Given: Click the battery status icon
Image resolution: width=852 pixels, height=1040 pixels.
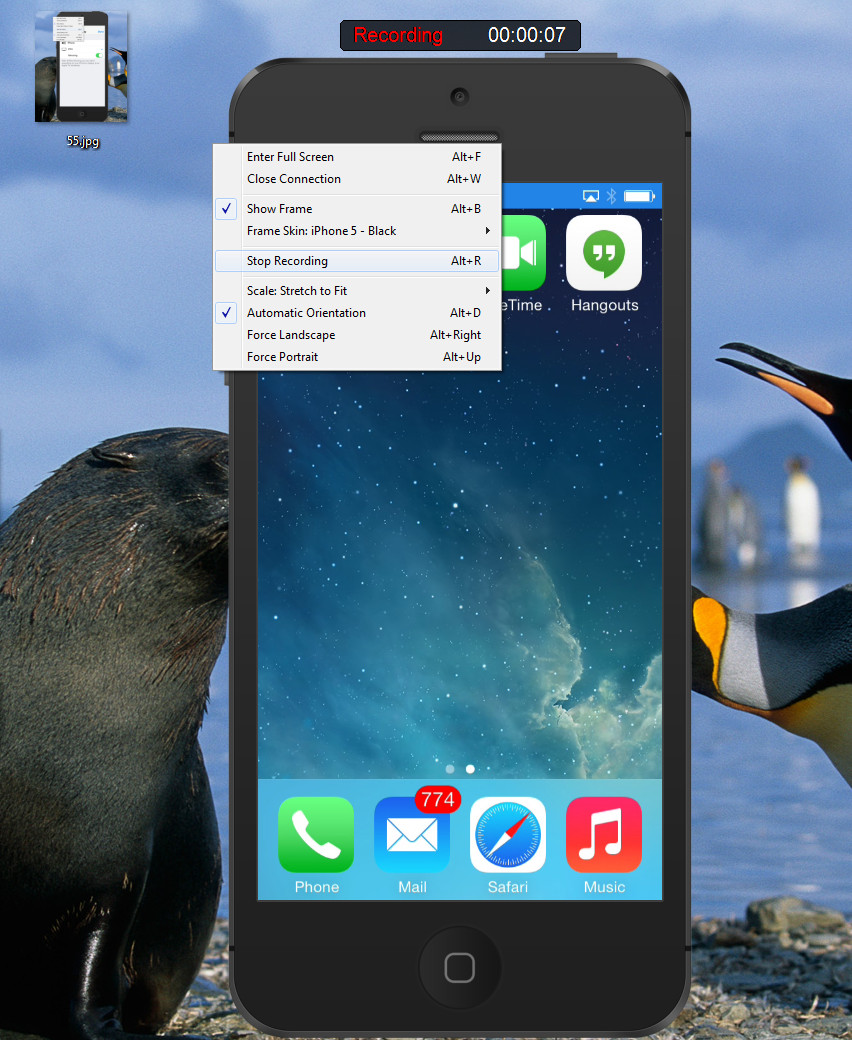Looking at the screenshot, I should click(x=638, y=196).
